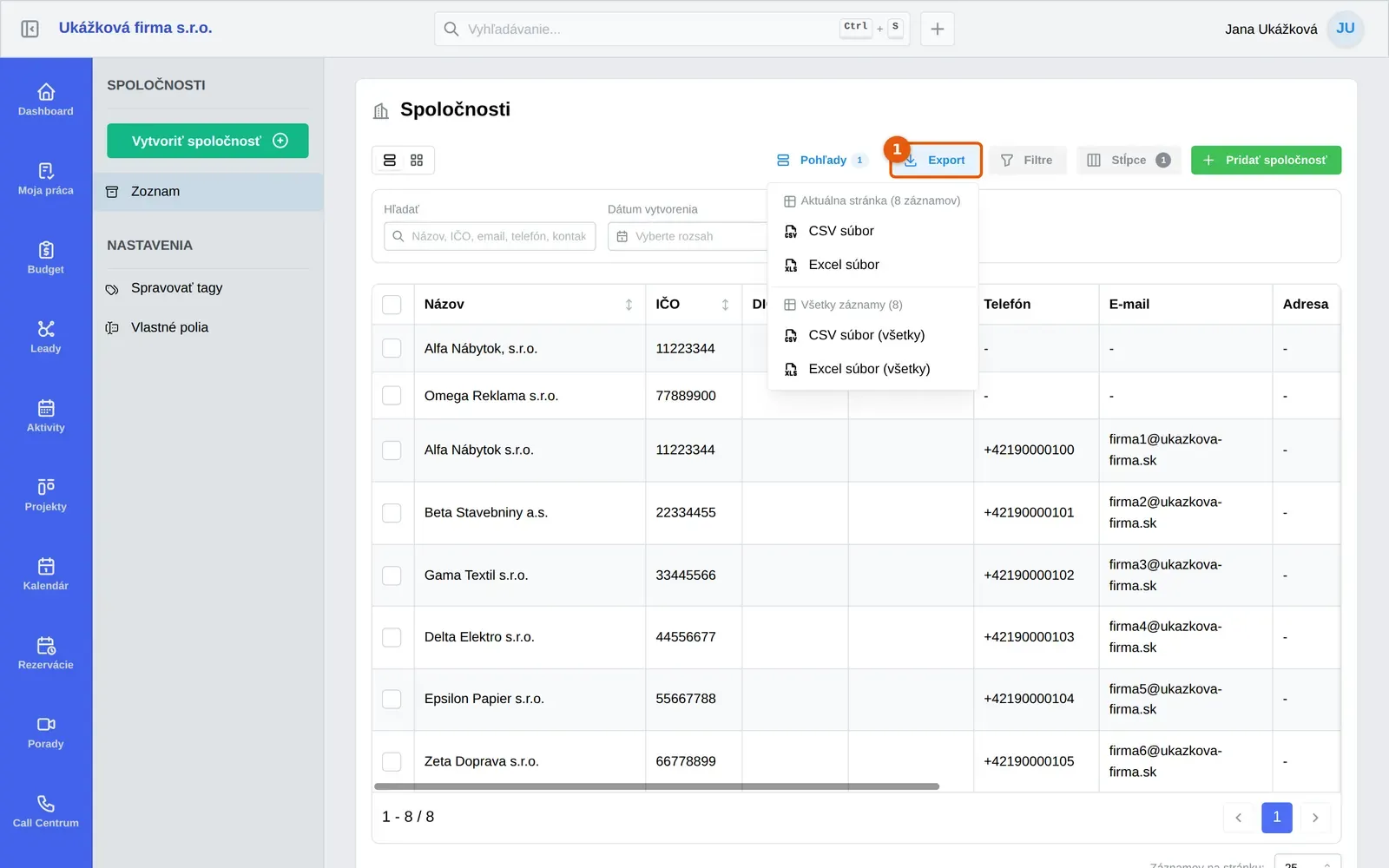The height and width of the screenshot is (868, 1389).
Task: Open the Budget module icon
Action: (46, 257)
